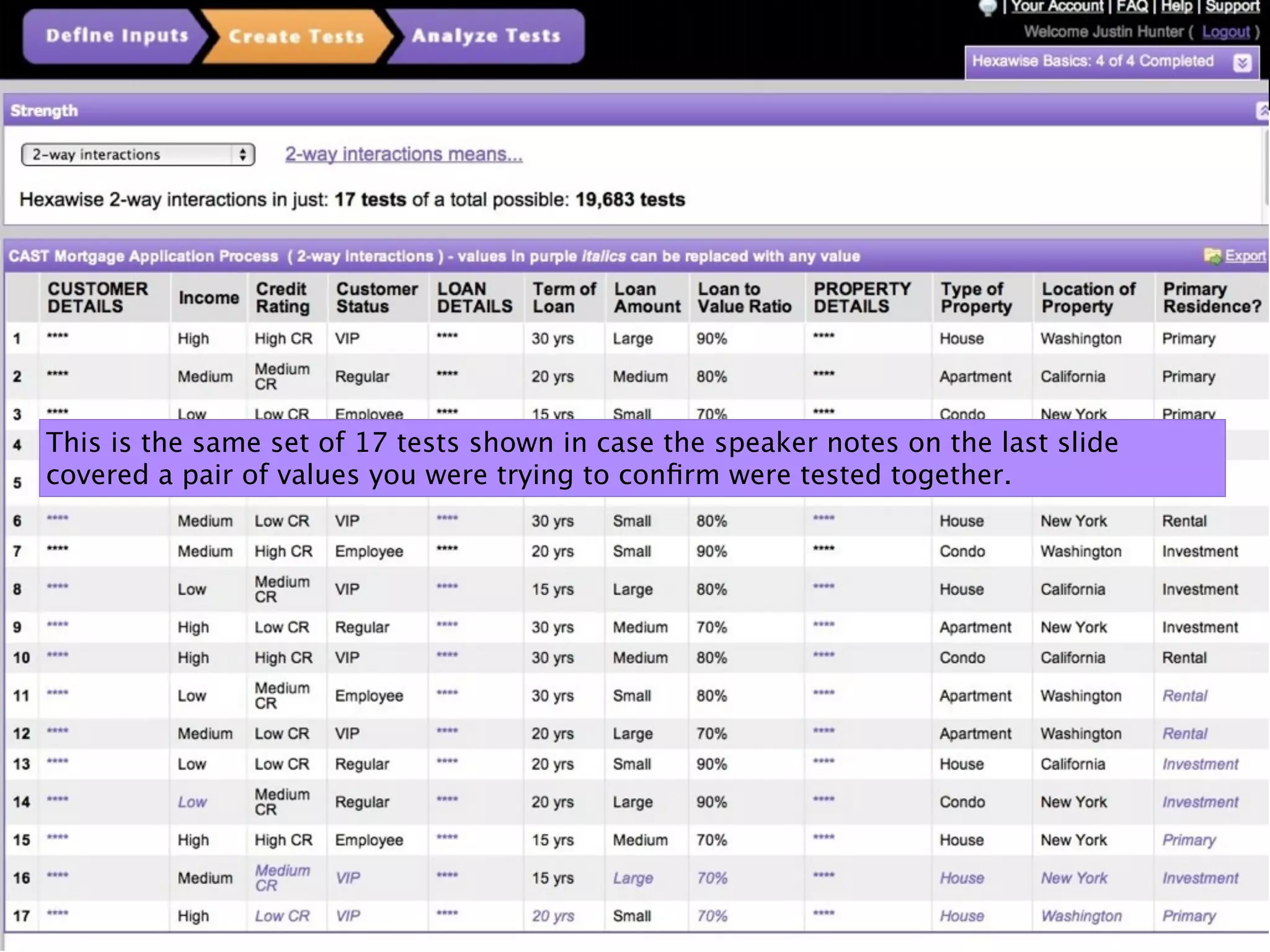Viewport: 1270px width, 952px height.
Task: Log out of Justin Hunter's account
Action: pyautogui.click(x=1225, y=32)
